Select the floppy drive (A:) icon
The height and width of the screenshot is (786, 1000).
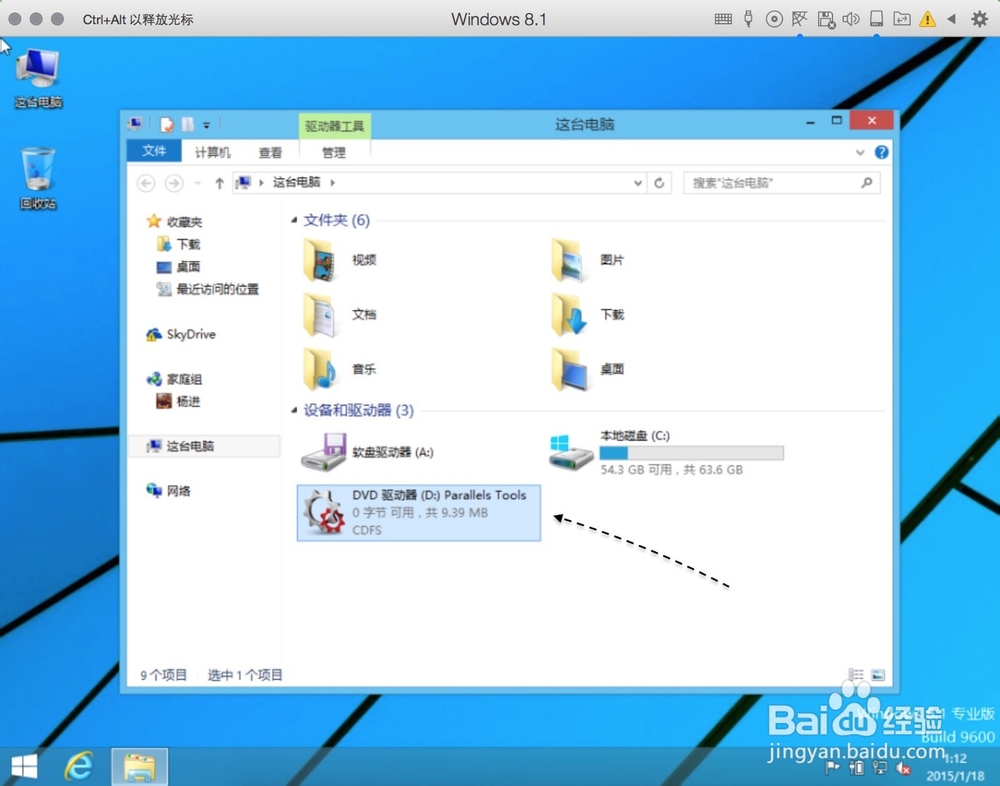point(323,452)
